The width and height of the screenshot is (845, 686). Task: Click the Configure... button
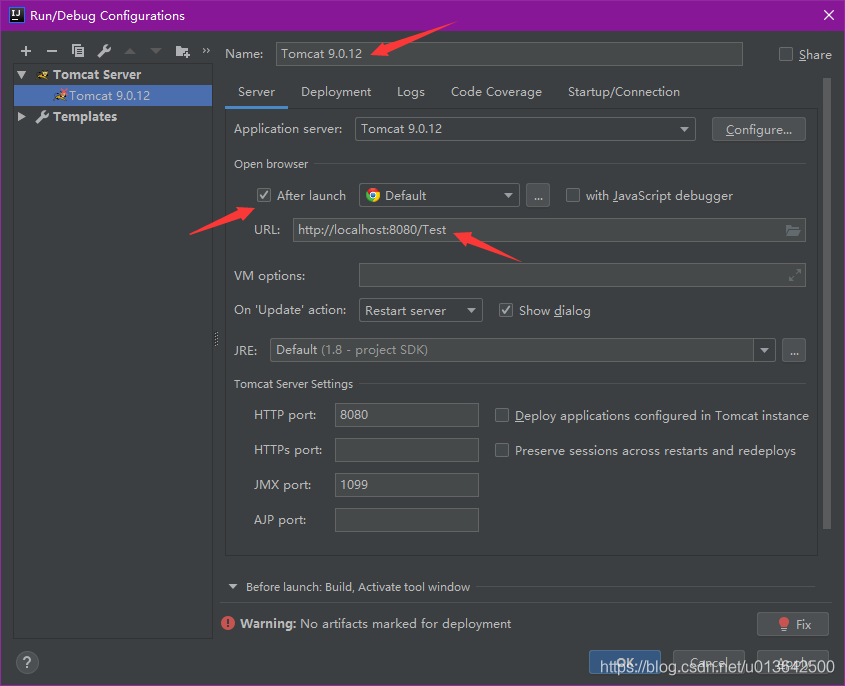(x=758, y=129)
